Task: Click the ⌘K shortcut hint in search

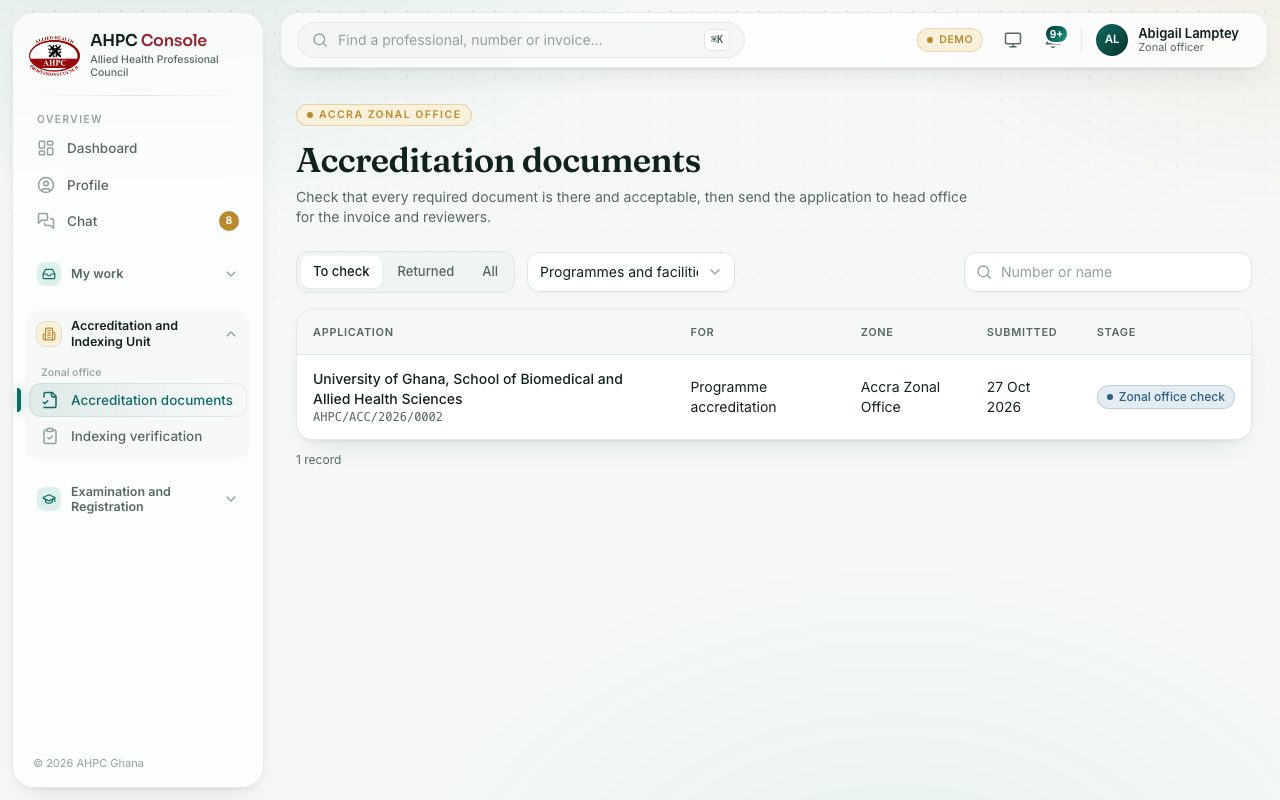Action: (x=717, y=40)
